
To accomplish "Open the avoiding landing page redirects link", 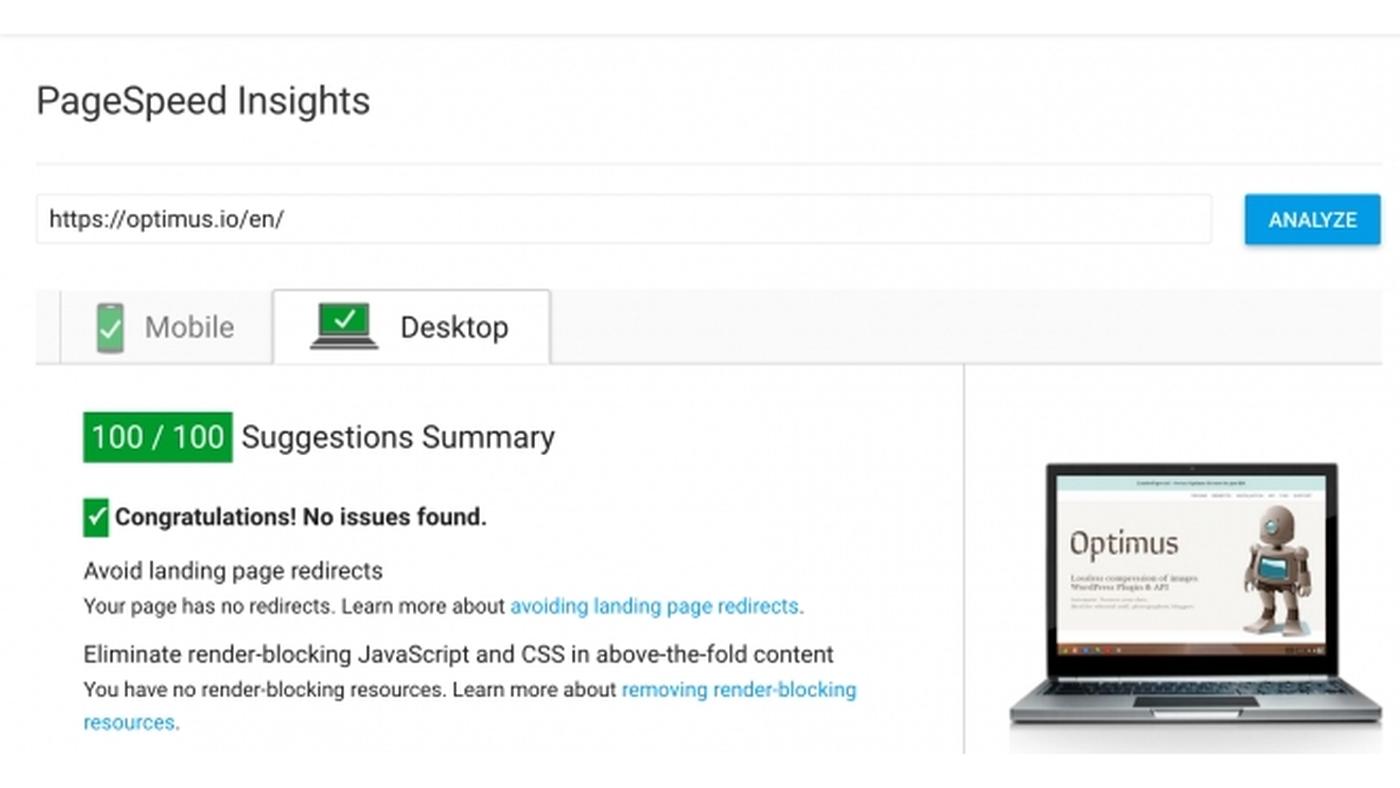I will [654, 606].
